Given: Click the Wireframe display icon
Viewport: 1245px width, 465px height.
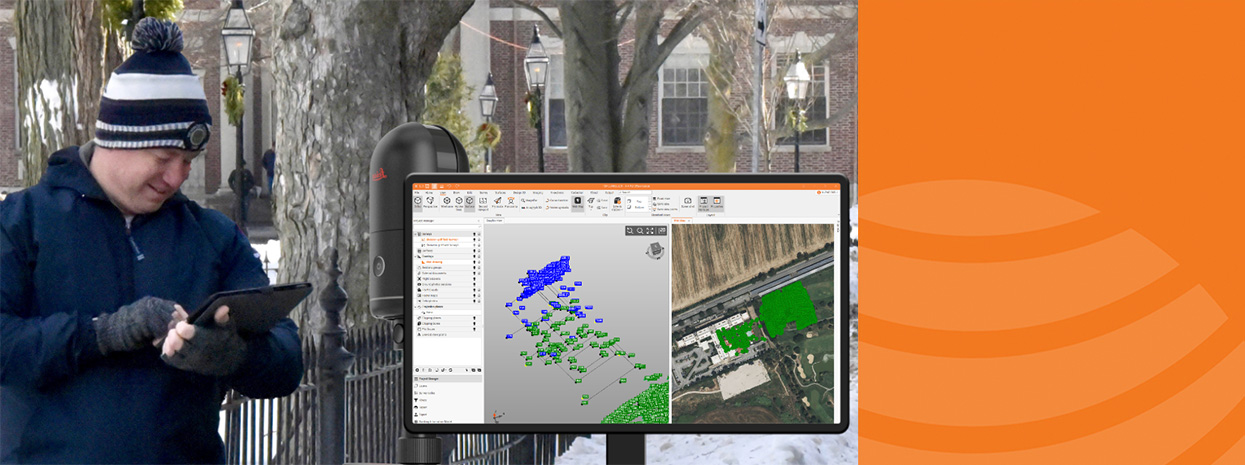Looking at the screenshot, I should tap(447, 203).
